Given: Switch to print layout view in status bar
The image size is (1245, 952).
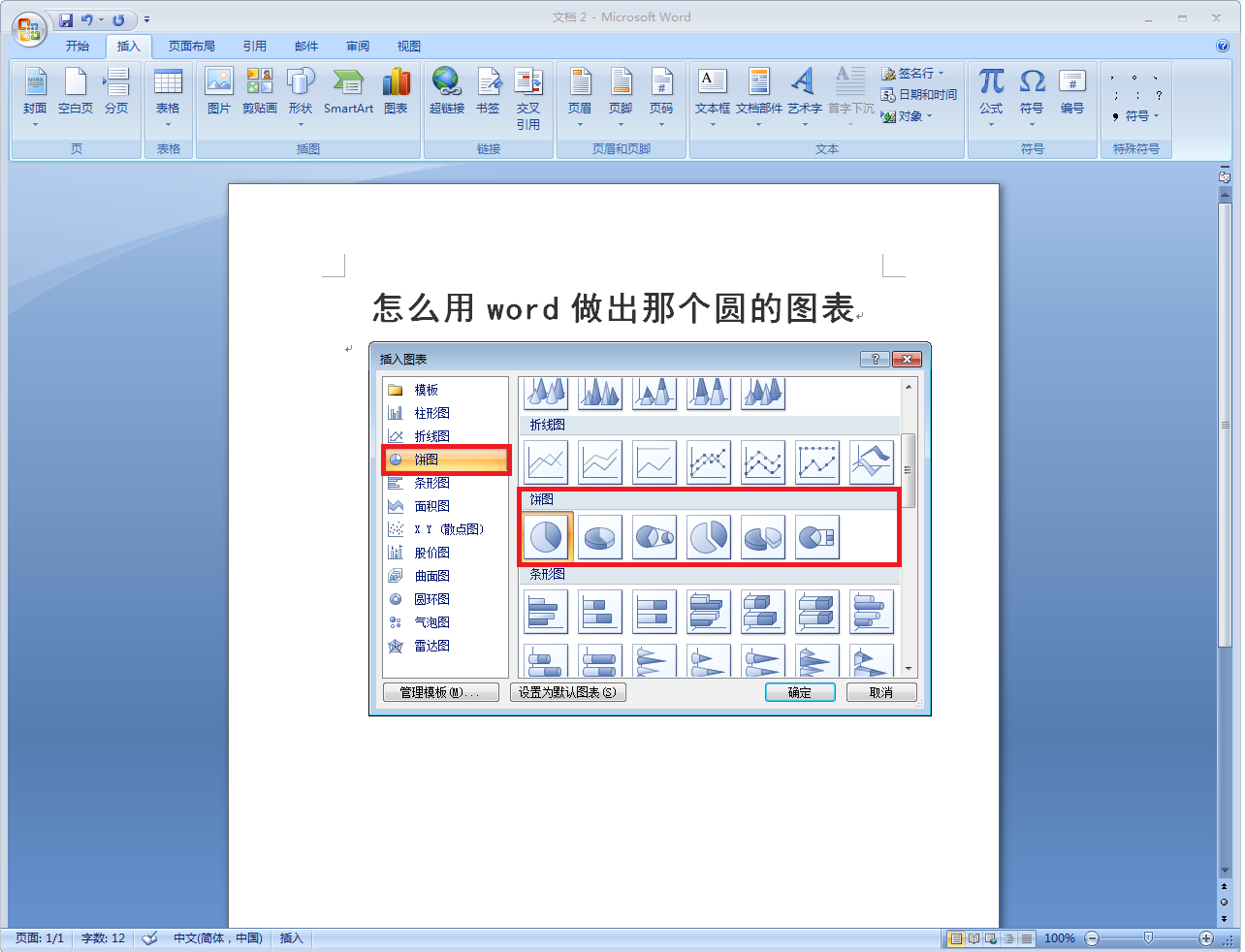Looking at the screenshot, I should (x=957, y=938).
